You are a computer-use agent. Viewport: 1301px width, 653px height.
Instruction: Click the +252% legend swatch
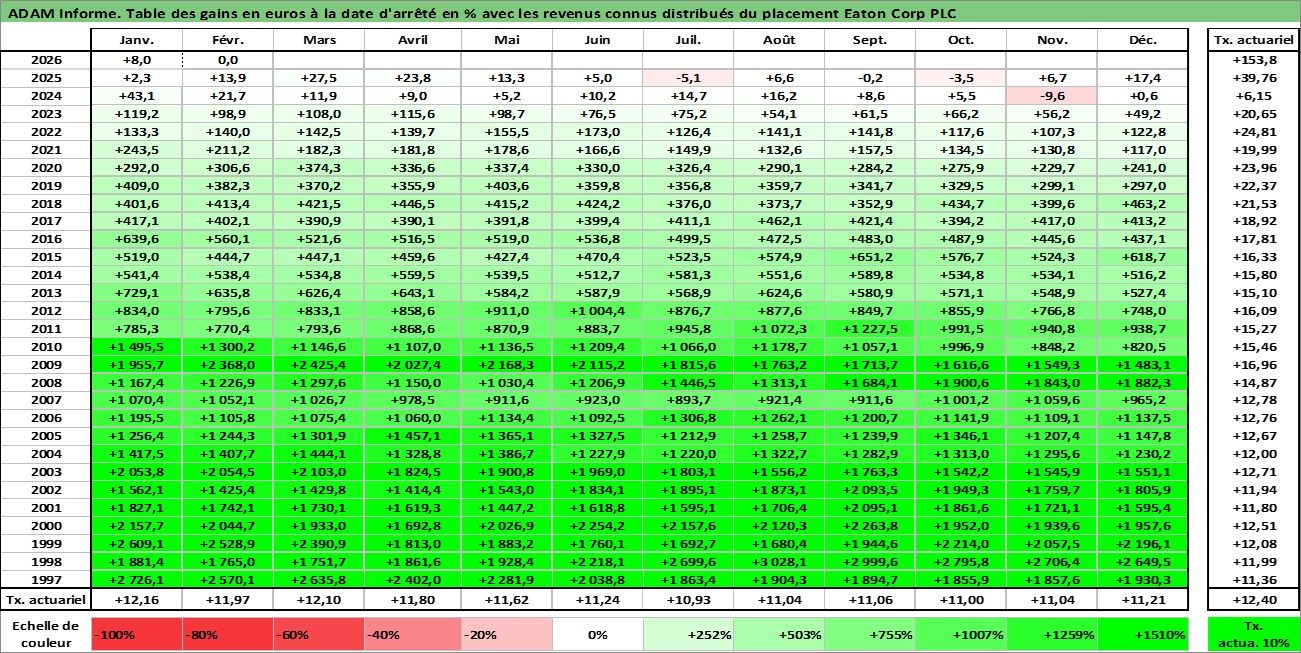coord(688,634)
